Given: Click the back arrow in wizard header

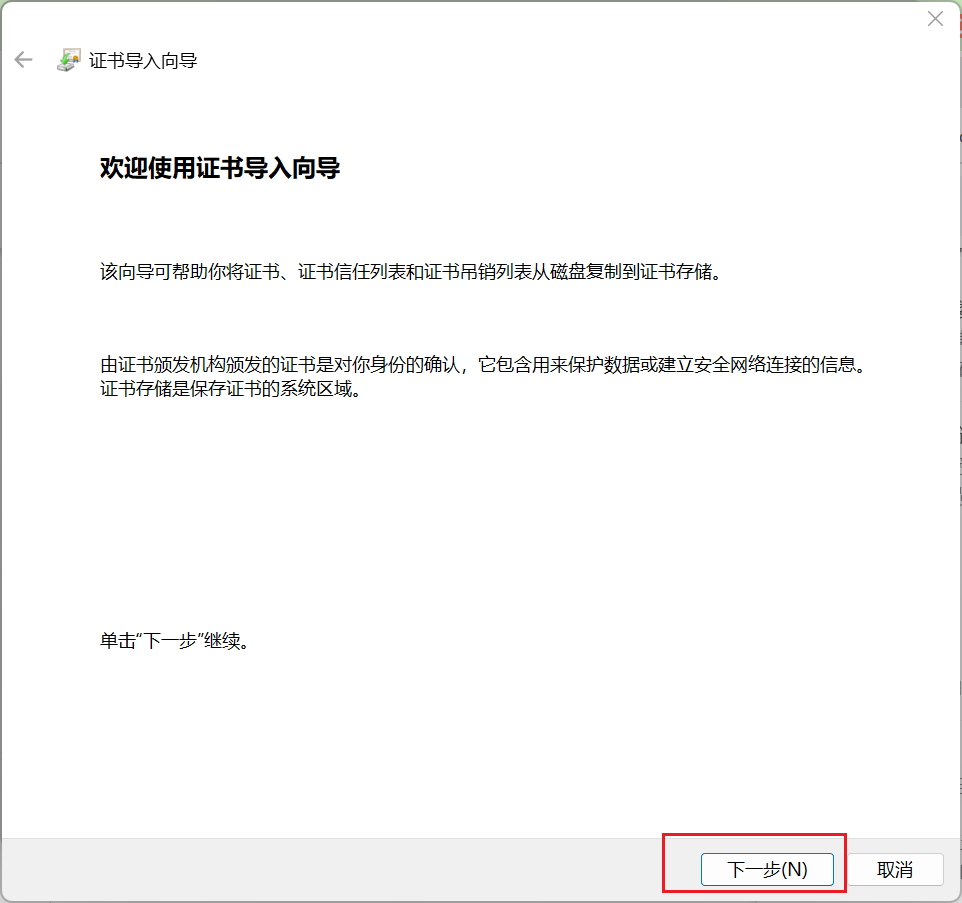Looking at the screenshot, I should coord(23,60).
